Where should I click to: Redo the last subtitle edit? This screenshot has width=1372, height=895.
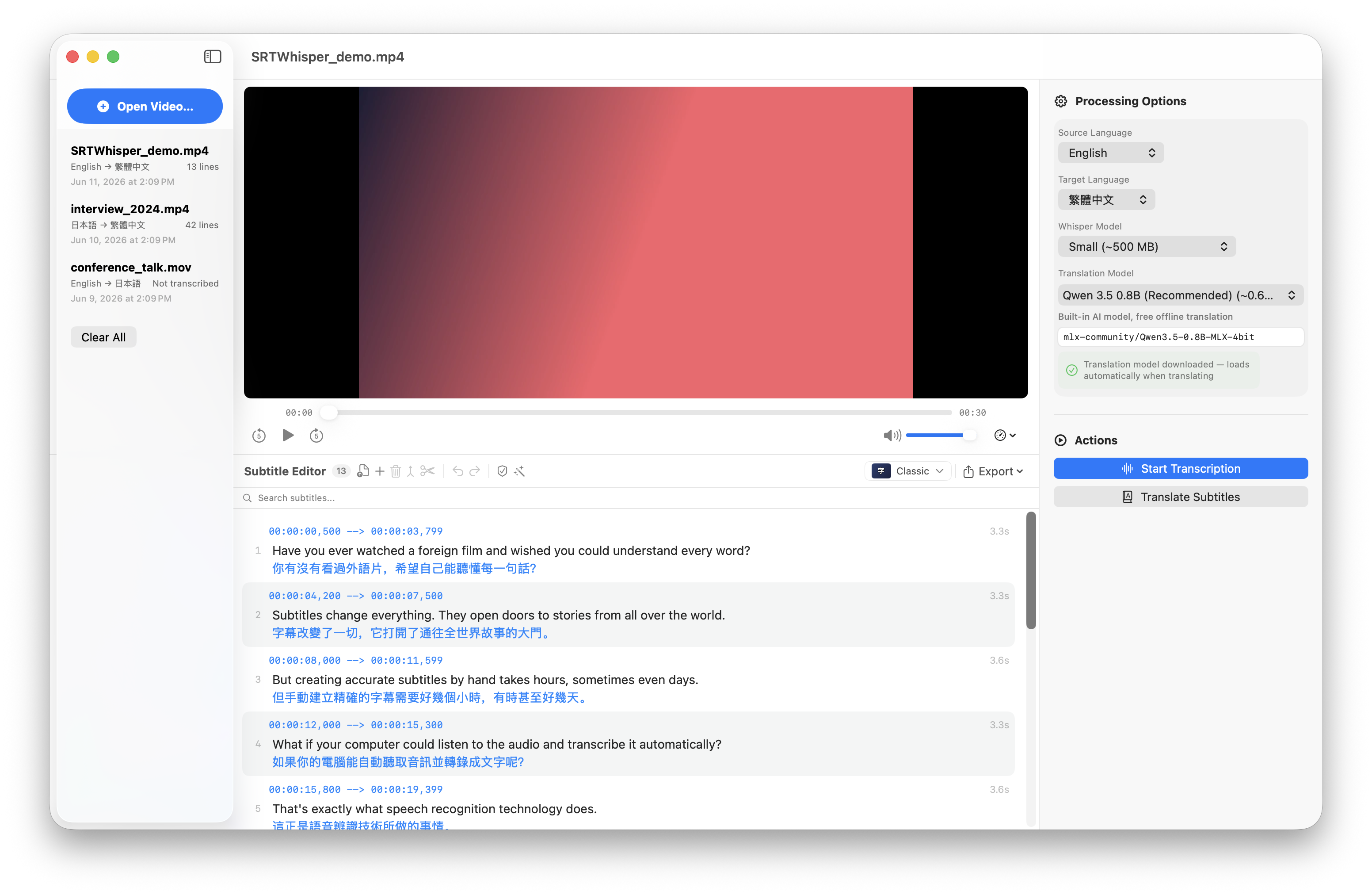[474, 471]
